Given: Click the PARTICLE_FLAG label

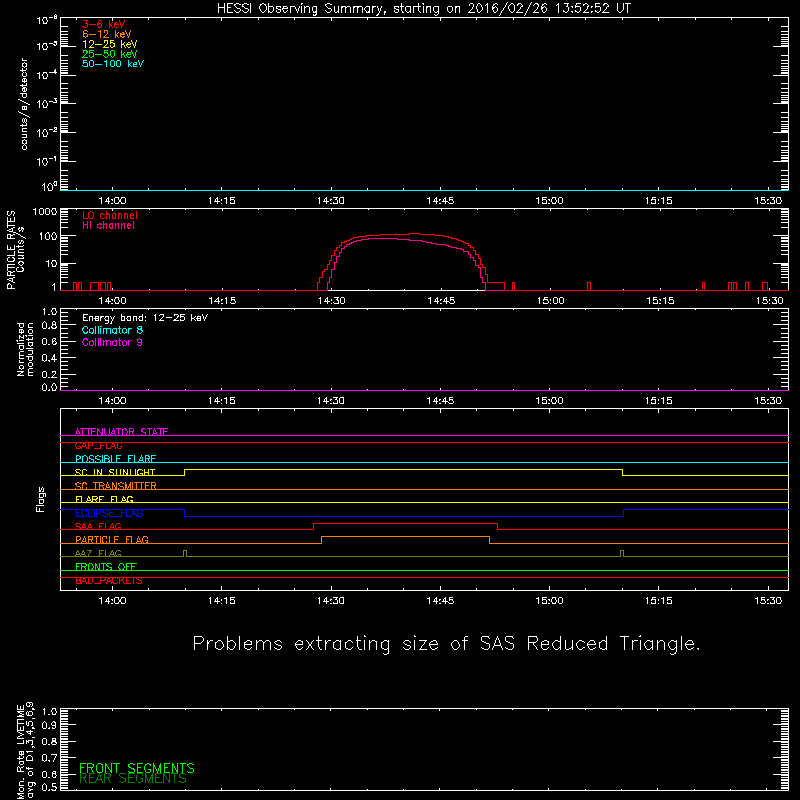Looking at the screenshot, I should point(112,540).
